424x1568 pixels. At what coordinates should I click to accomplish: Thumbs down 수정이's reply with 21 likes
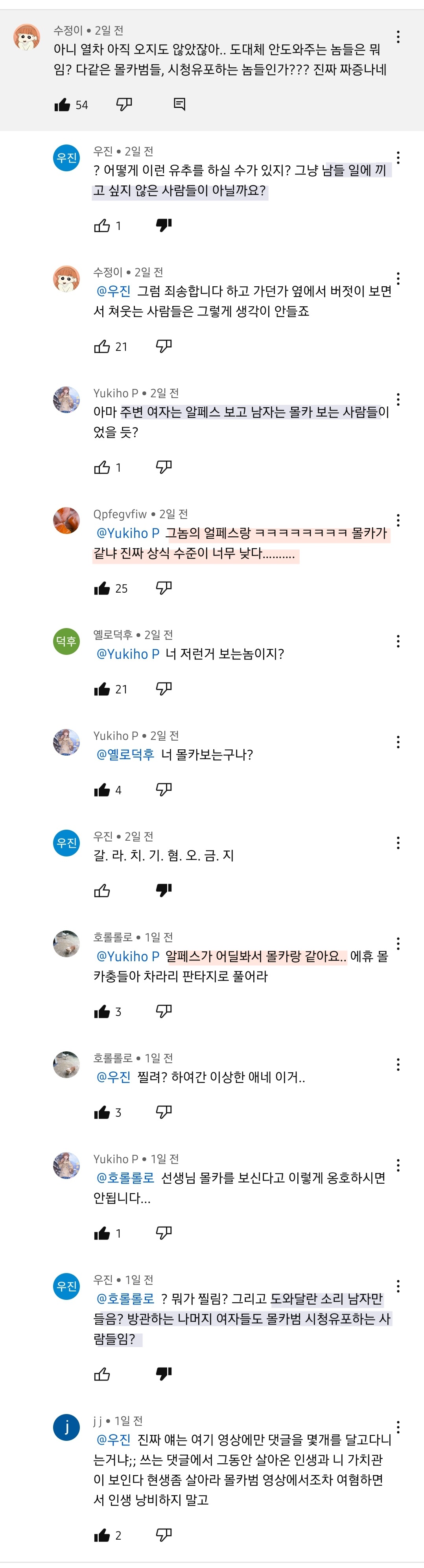click(x=164, y=347)
